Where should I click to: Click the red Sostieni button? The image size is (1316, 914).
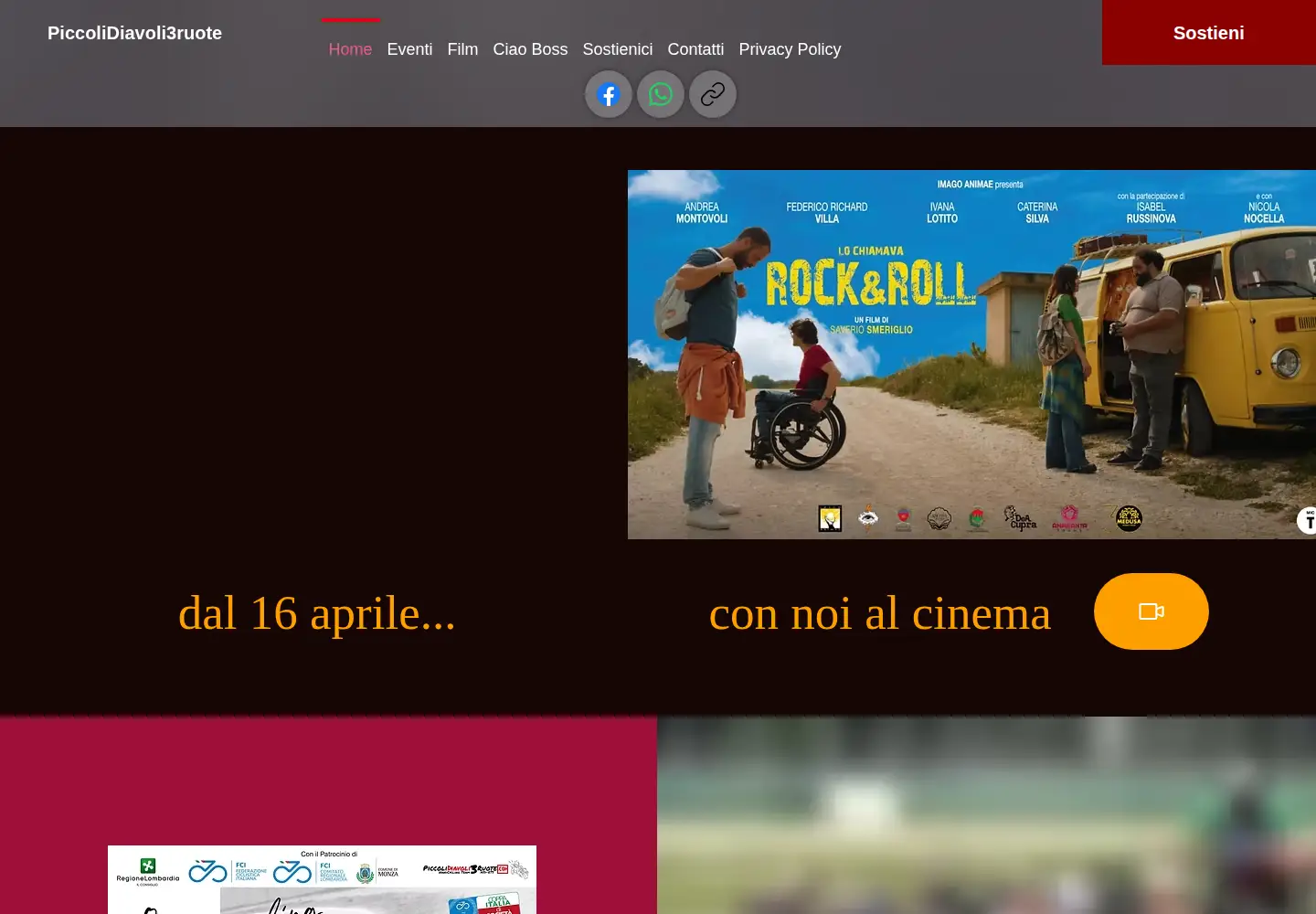coord(1209,33)
